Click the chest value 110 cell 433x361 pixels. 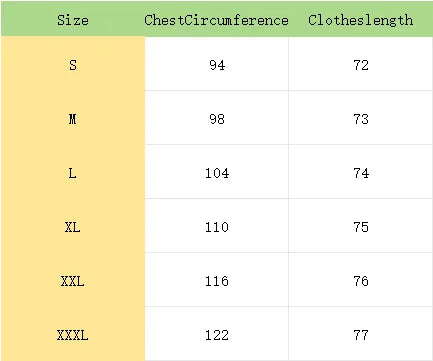217,226
